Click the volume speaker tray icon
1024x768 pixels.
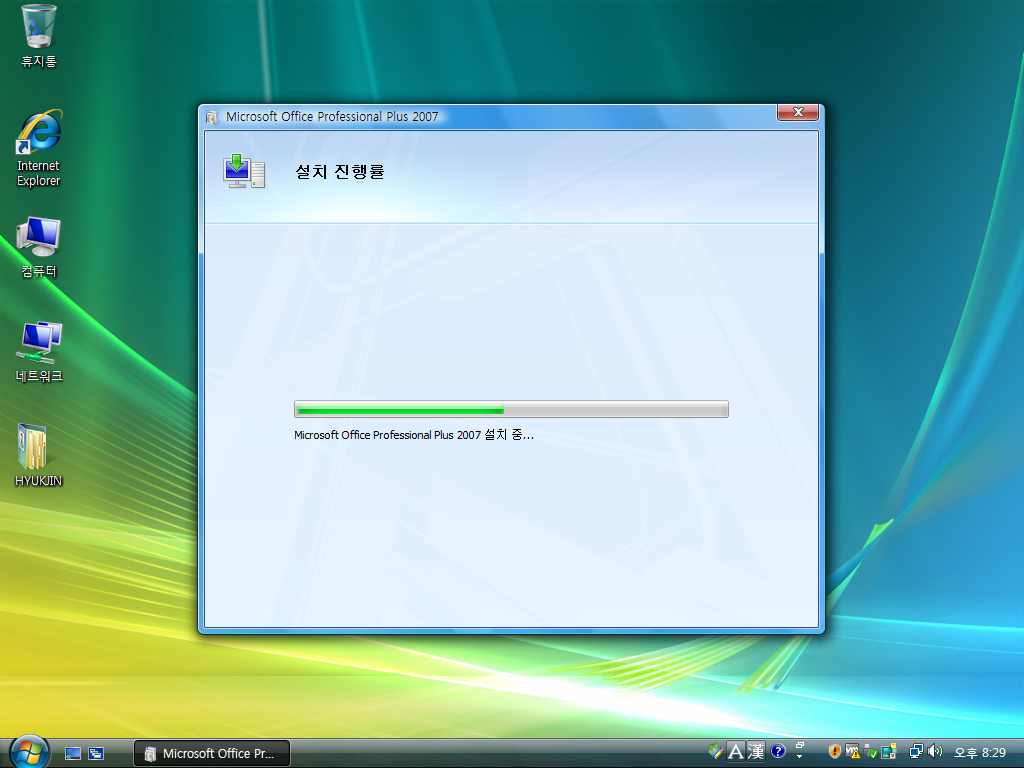pos(935,751)
